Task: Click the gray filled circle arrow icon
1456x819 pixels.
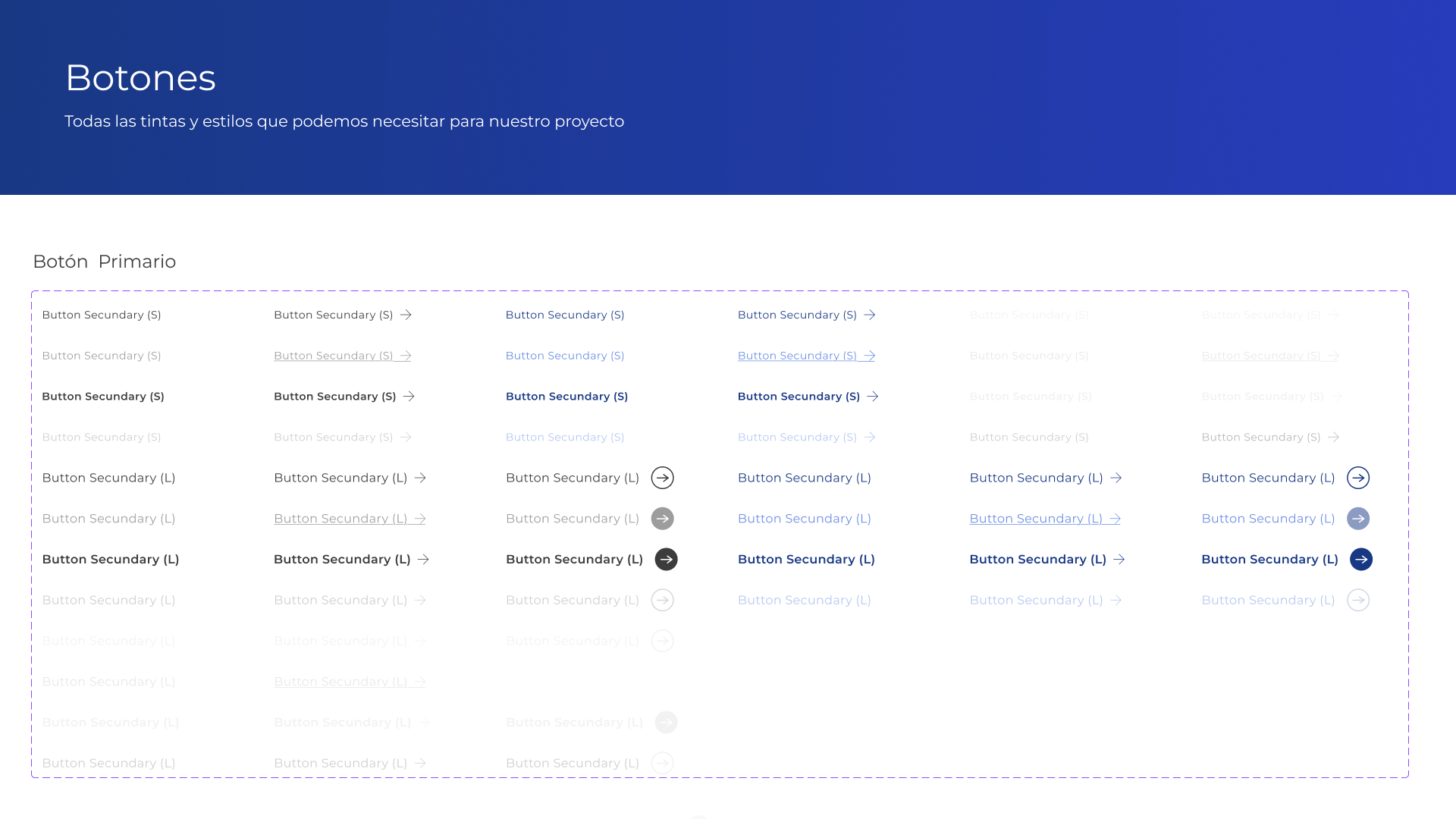Action: pyautogui.click(x=663, y=519)
